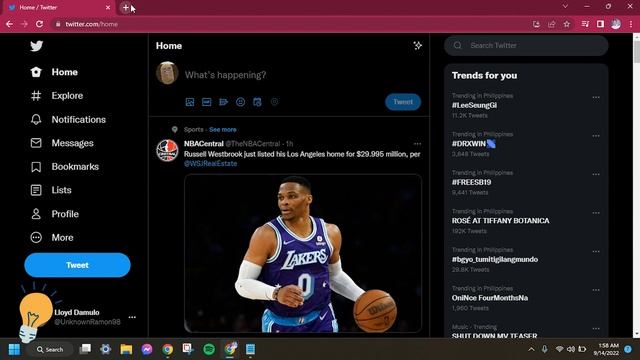
Task: Open Bookmarks in the sidebar
Action: pos(64,167)
